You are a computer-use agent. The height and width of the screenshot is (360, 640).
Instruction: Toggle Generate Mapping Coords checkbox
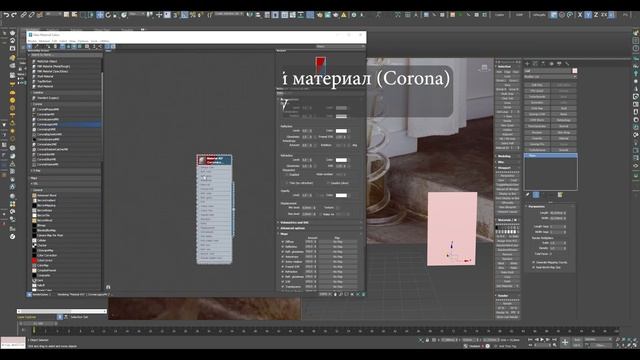pyautogui.click(x=533, y=262)
